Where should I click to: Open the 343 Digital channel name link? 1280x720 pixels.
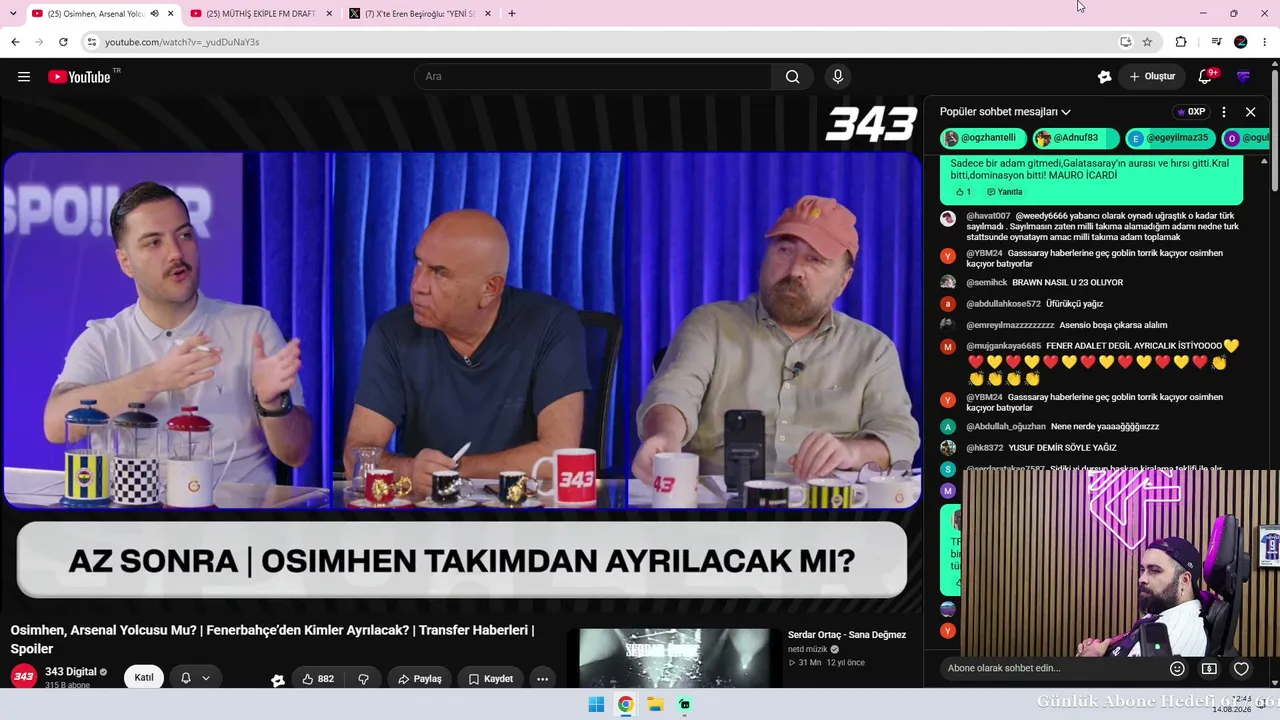pos(71,672)
